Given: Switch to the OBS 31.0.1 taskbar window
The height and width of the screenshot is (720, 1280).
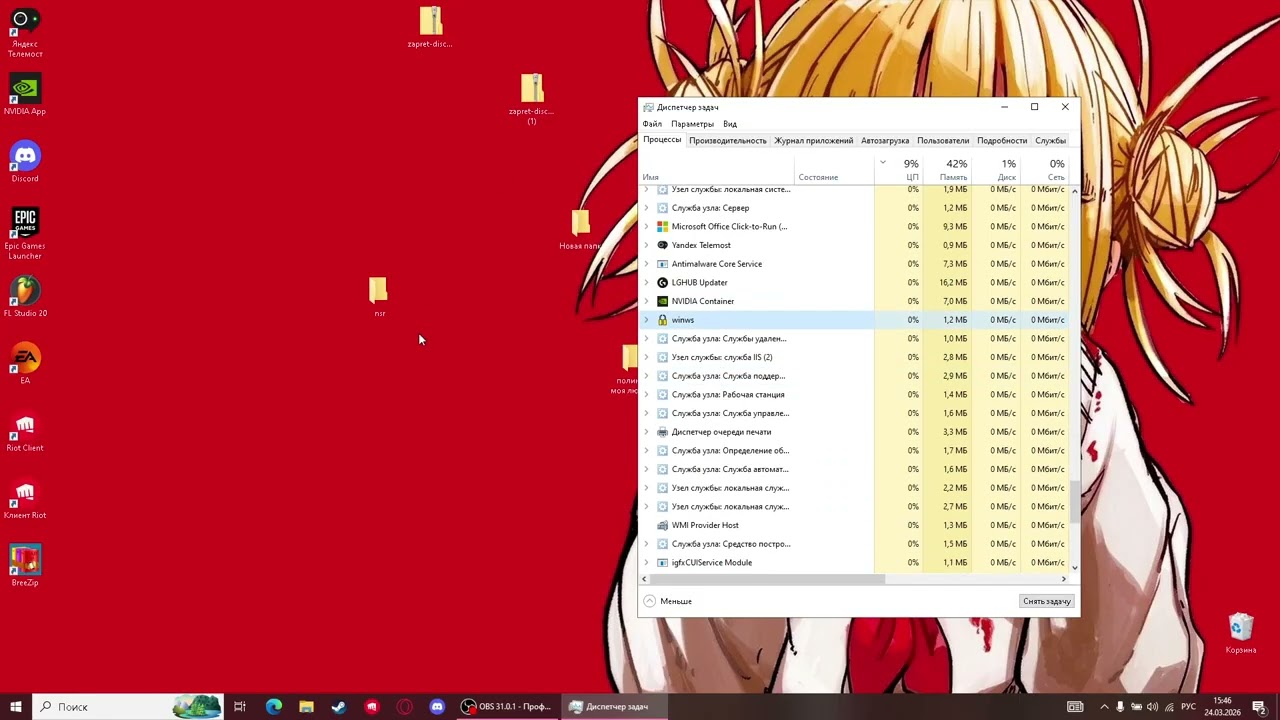Looking at the screenshot, I should pos(506,707).
